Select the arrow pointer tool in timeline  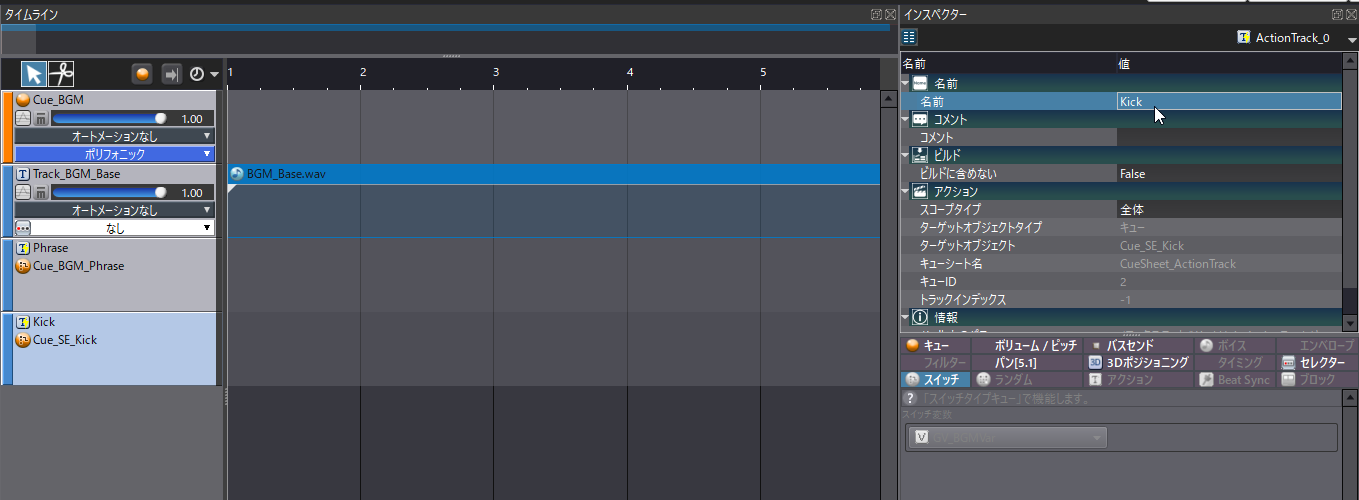[x=34, y=74]
